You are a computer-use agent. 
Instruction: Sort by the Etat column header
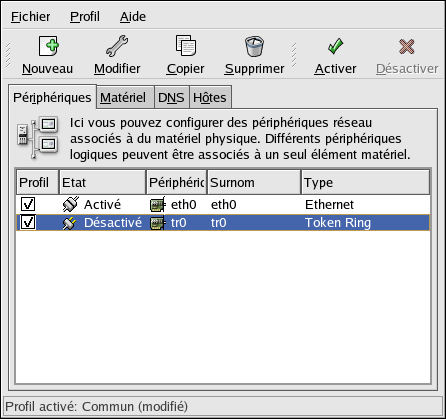pos(103,182)
